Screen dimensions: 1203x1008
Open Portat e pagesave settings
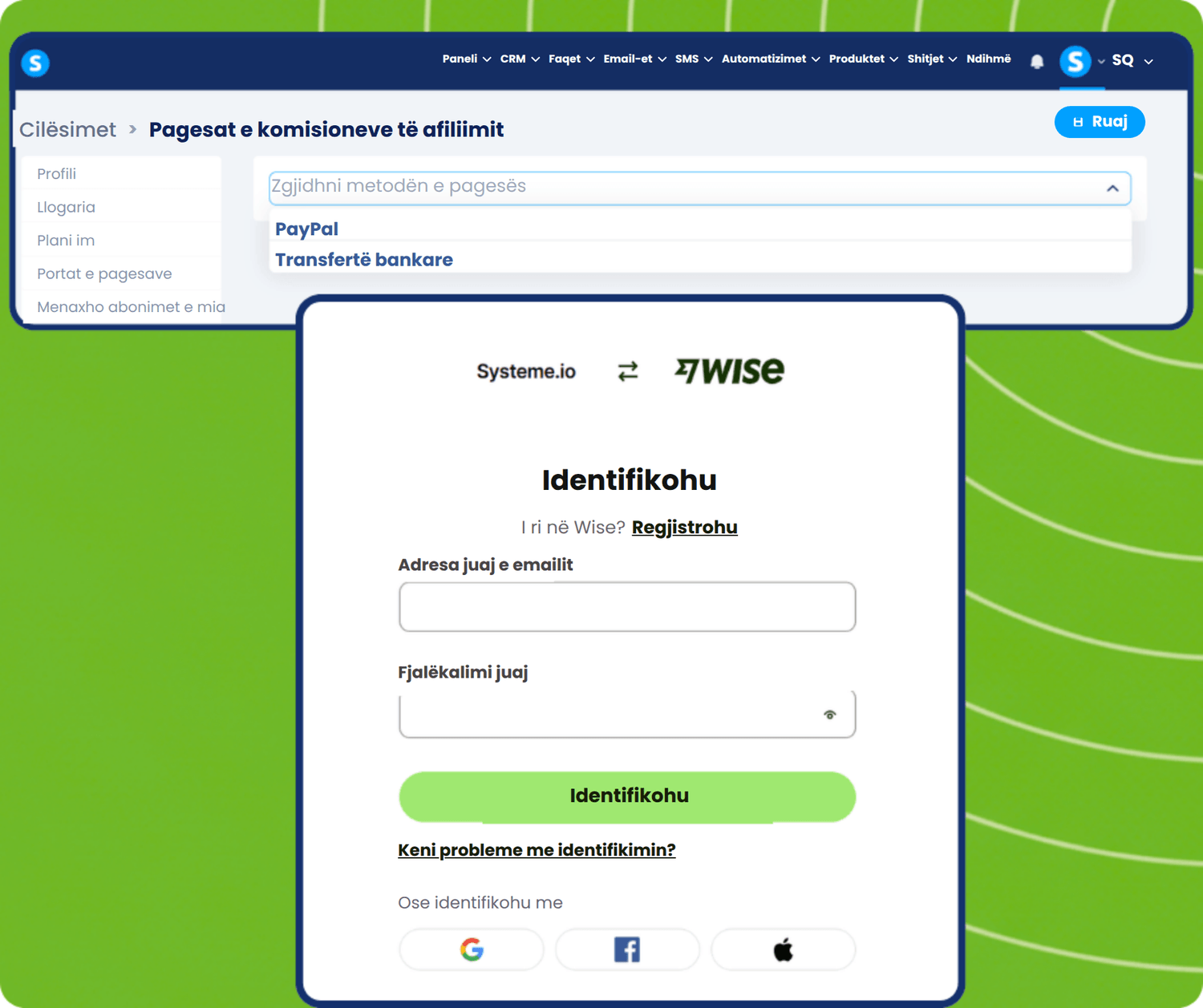click(x=104, y=273)
